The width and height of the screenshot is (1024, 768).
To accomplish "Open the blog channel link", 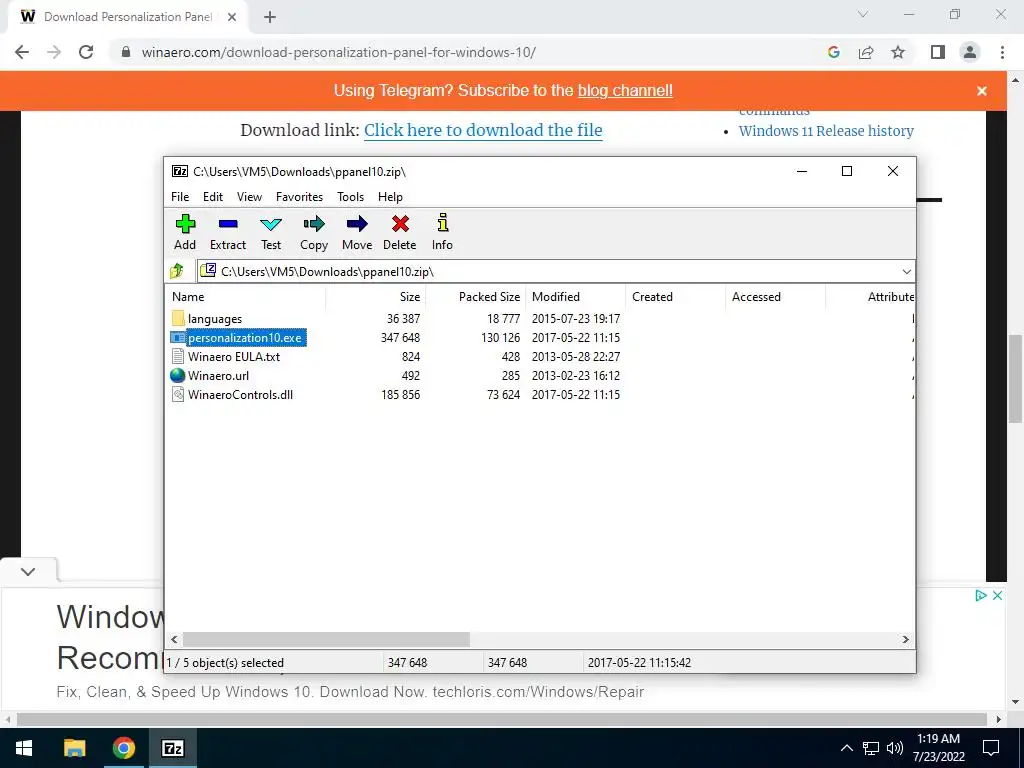I will pos(625,91).
